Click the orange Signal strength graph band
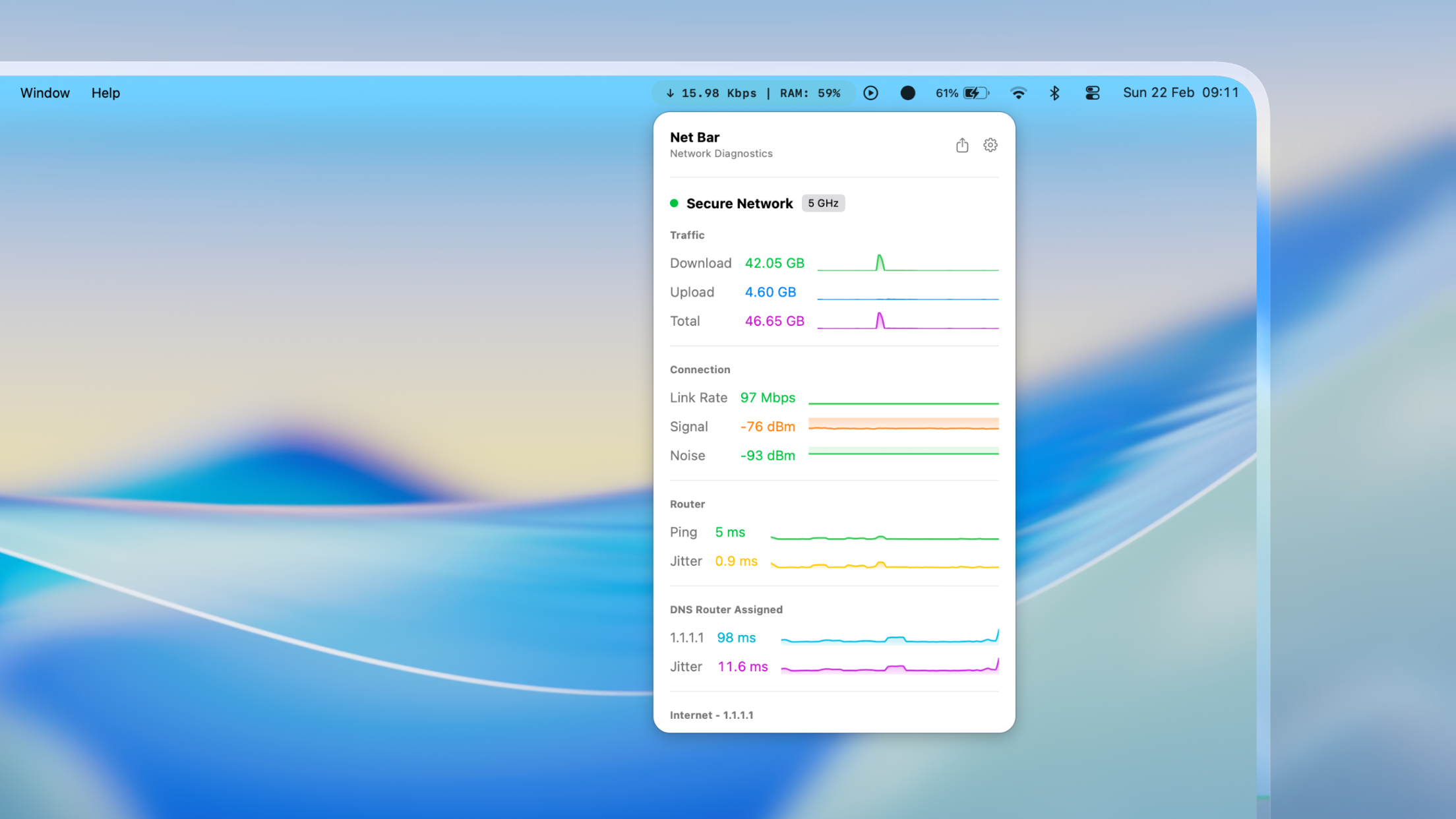Viewport: 1456px width, 819px height. [x=903, y=425]
